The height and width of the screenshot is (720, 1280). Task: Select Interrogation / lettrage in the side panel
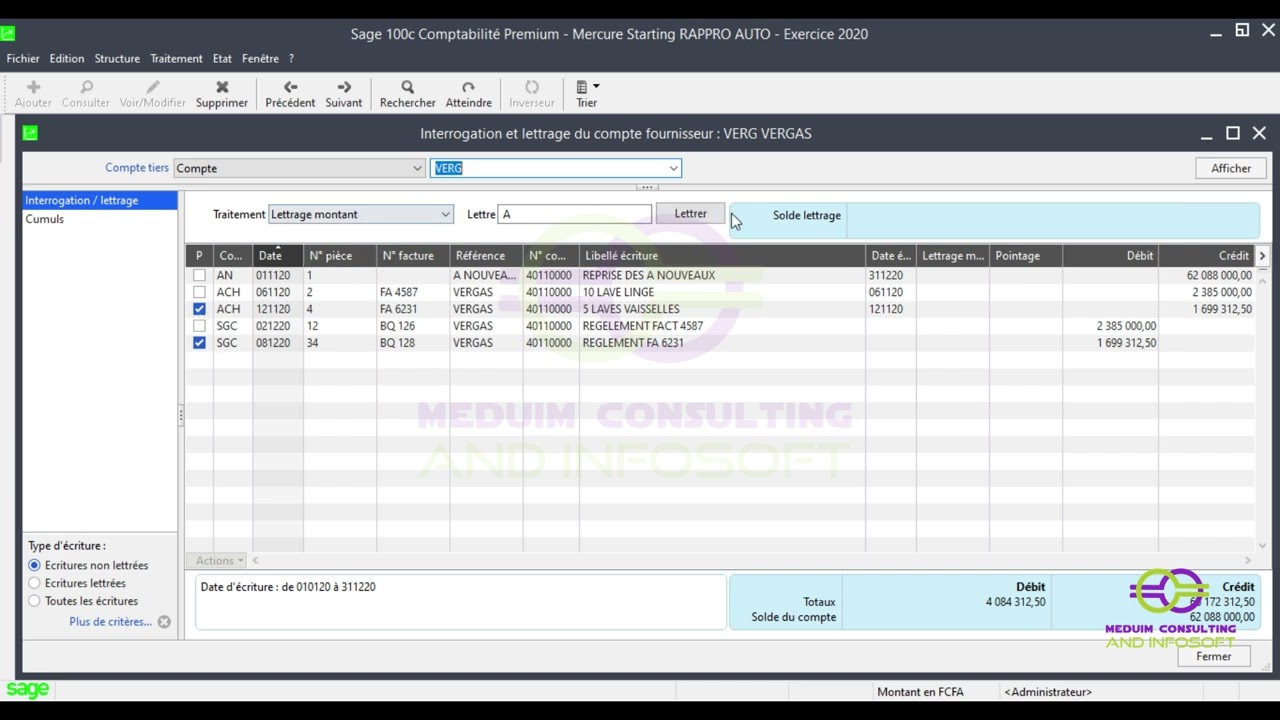tap(100, 201)
